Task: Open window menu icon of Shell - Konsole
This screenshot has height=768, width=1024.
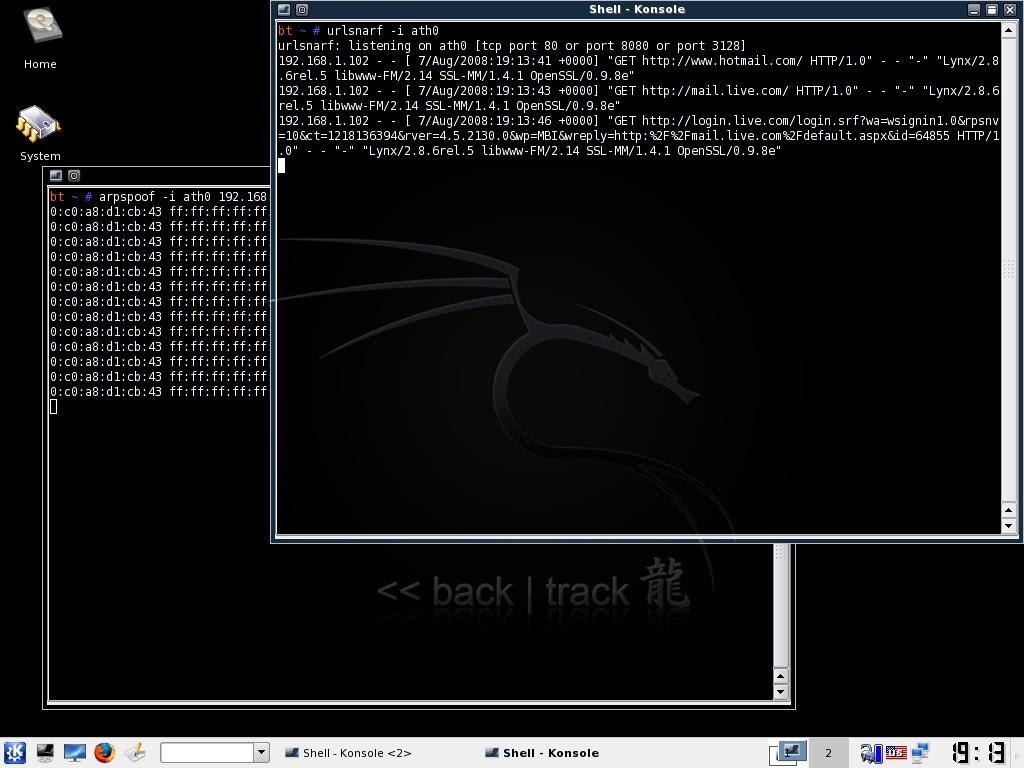Action: 284,9
